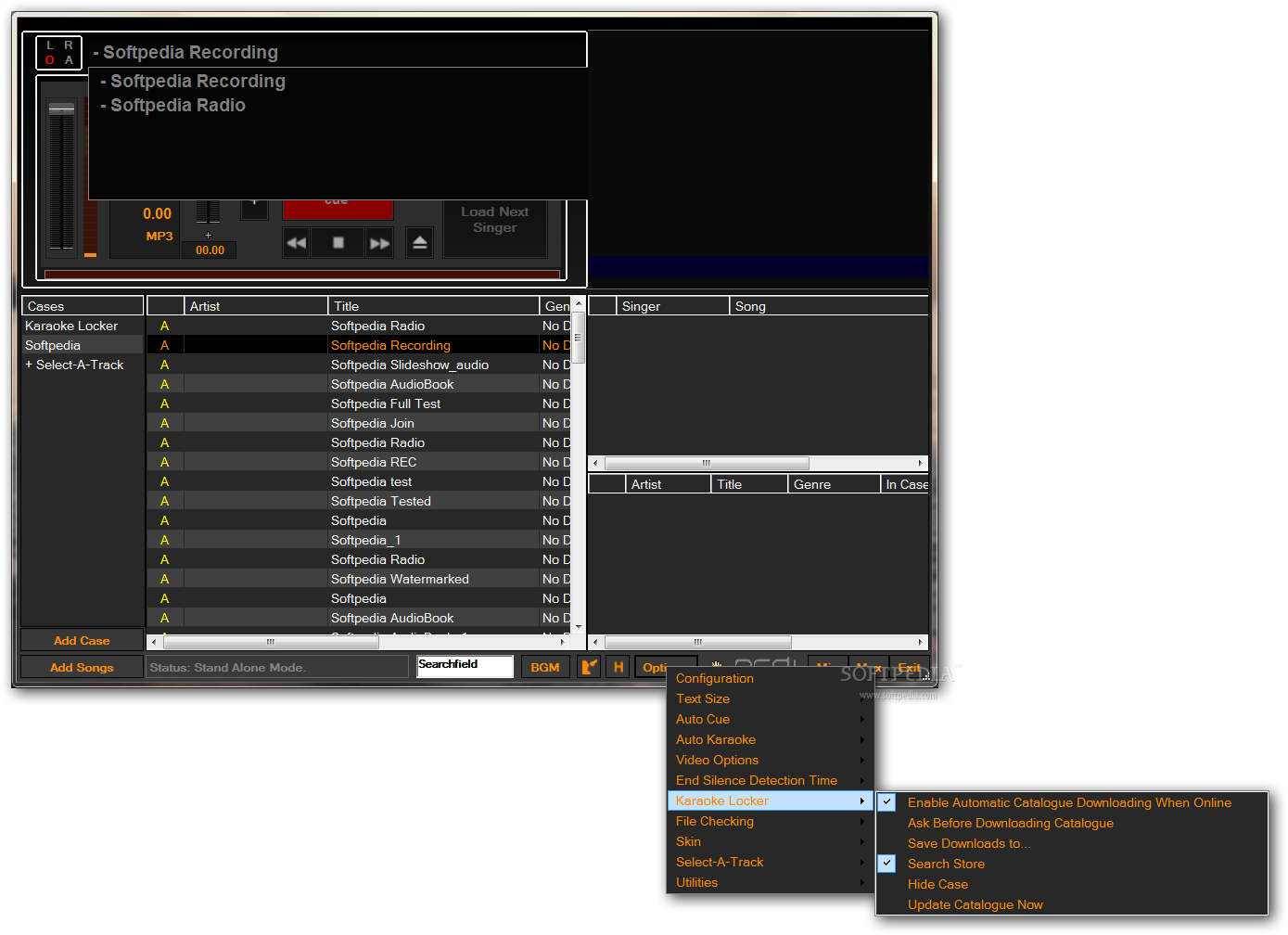This screenshot has height=935, width=1288.
Task: Expand the Text Size submenu
Action: tap(770, 698)
